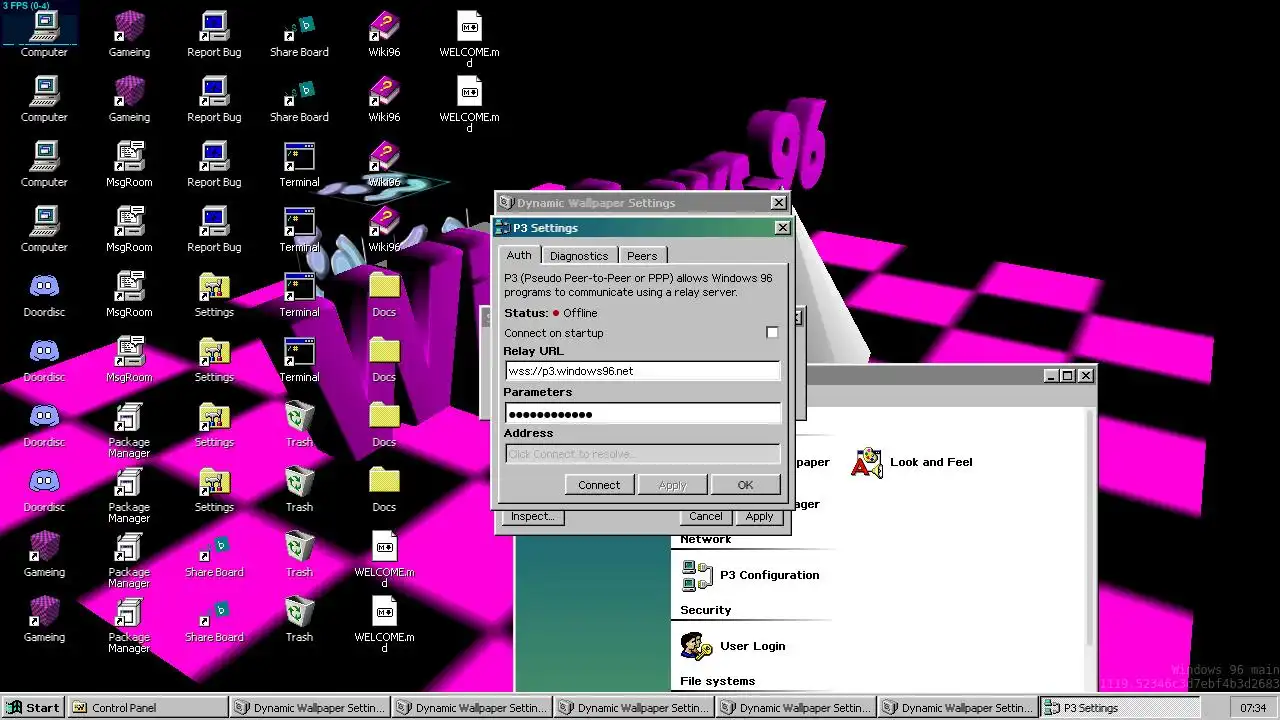
Task: Switch to the Auth tab
Action: (519, 255)
